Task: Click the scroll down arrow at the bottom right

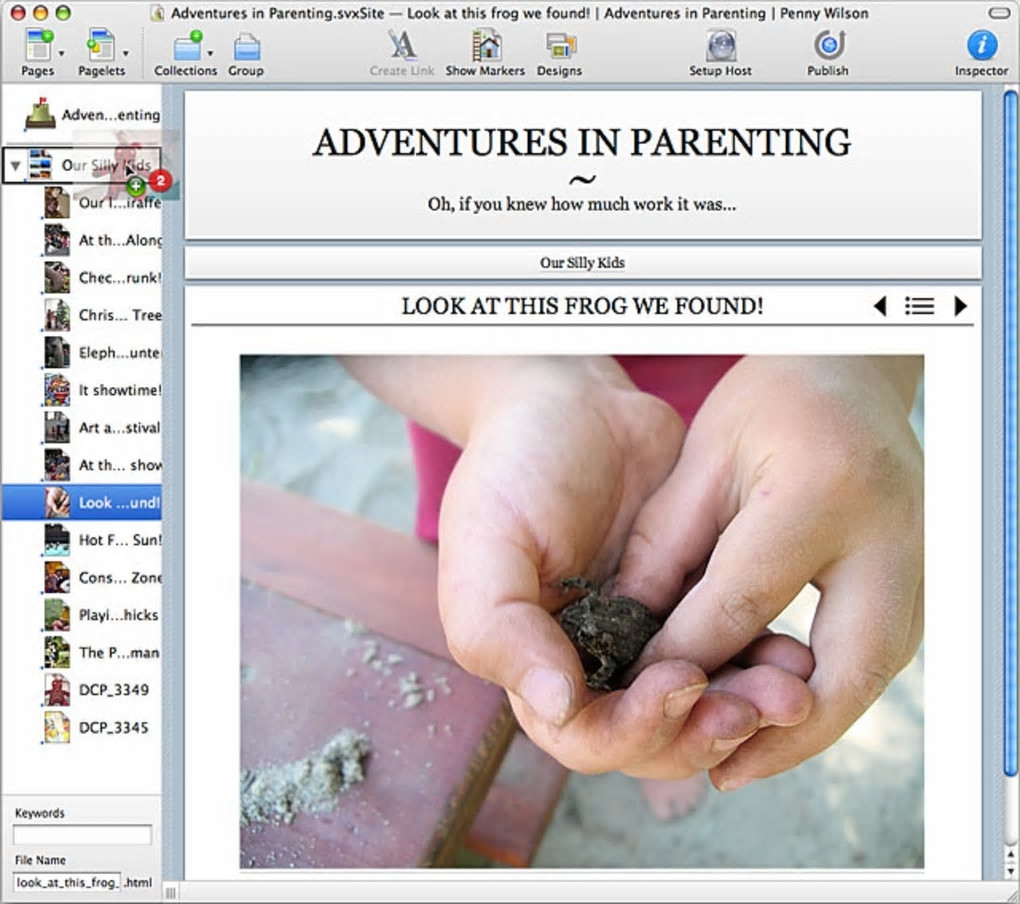Action: pyautogui.click(x=1010, y=871)
